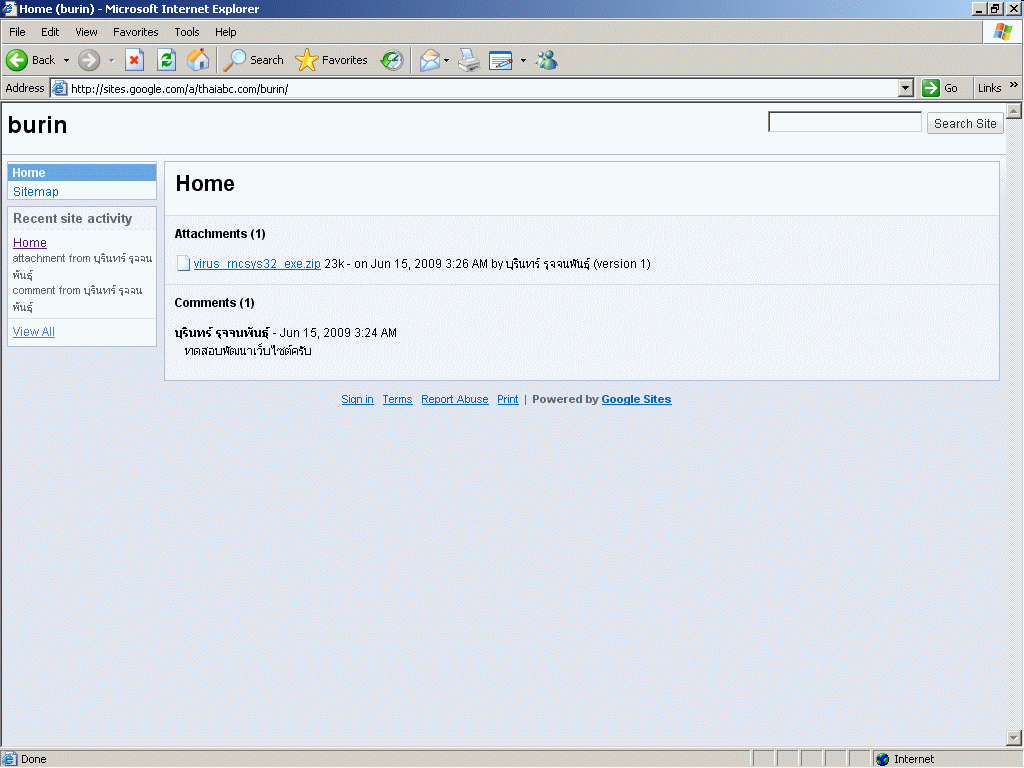1024x768 pixels.
Task: Expand the Links toolbar chevron
Action: pos(1013,86)
